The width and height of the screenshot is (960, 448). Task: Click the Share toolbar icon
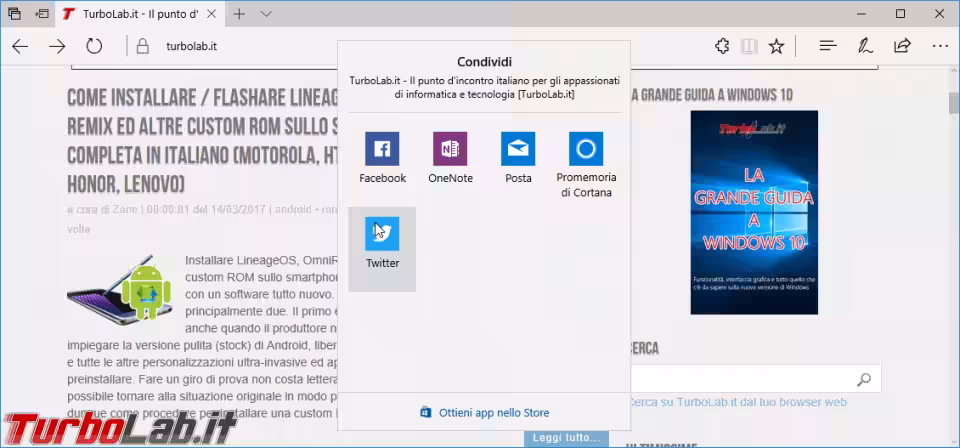(902, 46)
